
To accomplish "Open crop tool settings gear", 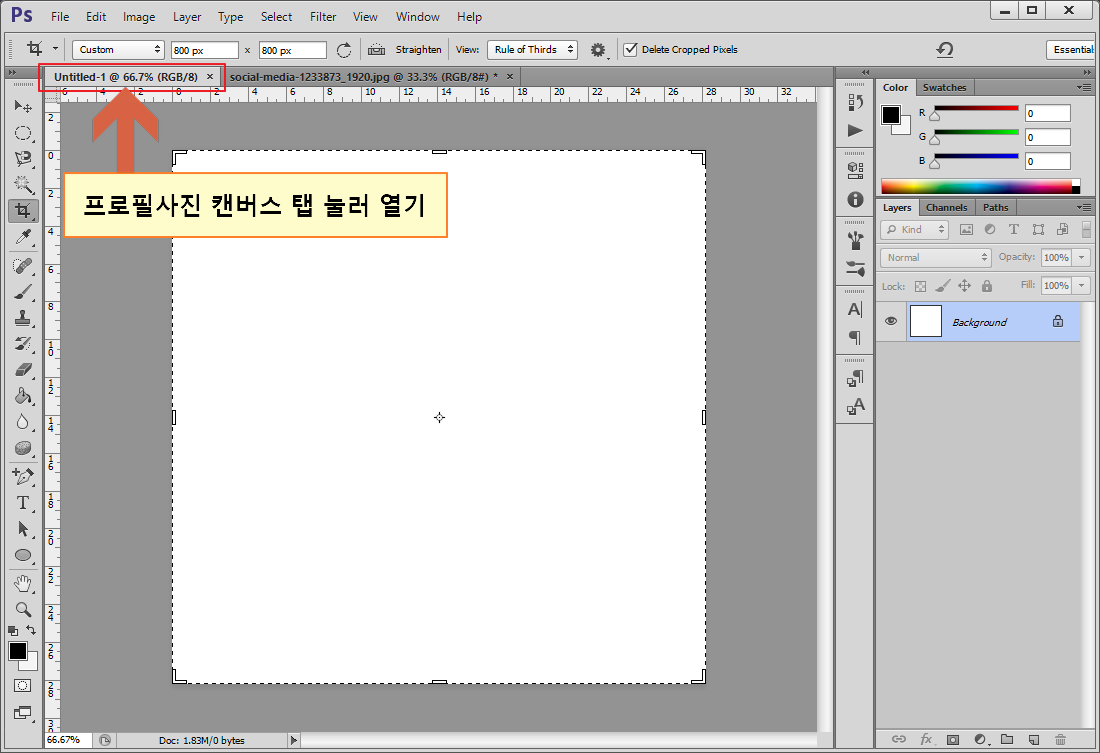I will point(598,50).
